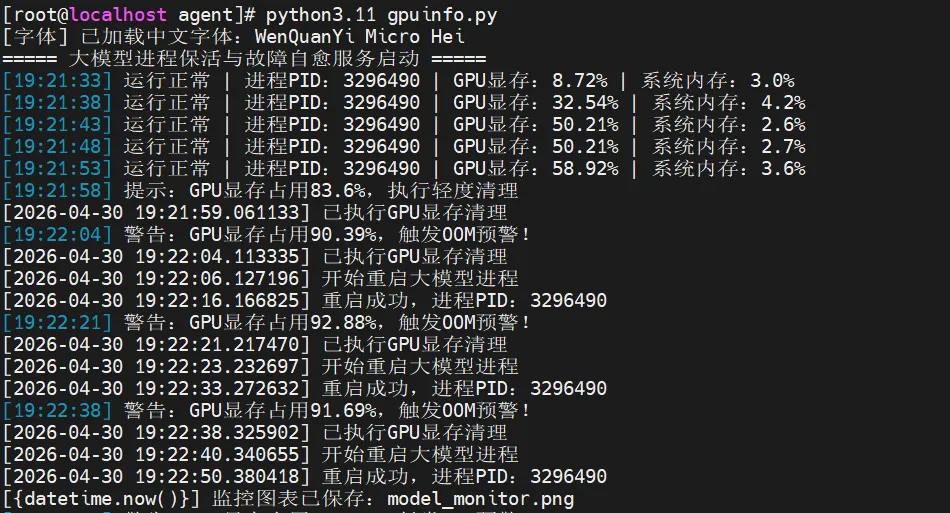Select 系统内存 value 4.2%
The image size is (950, 513).
point(783,102)
